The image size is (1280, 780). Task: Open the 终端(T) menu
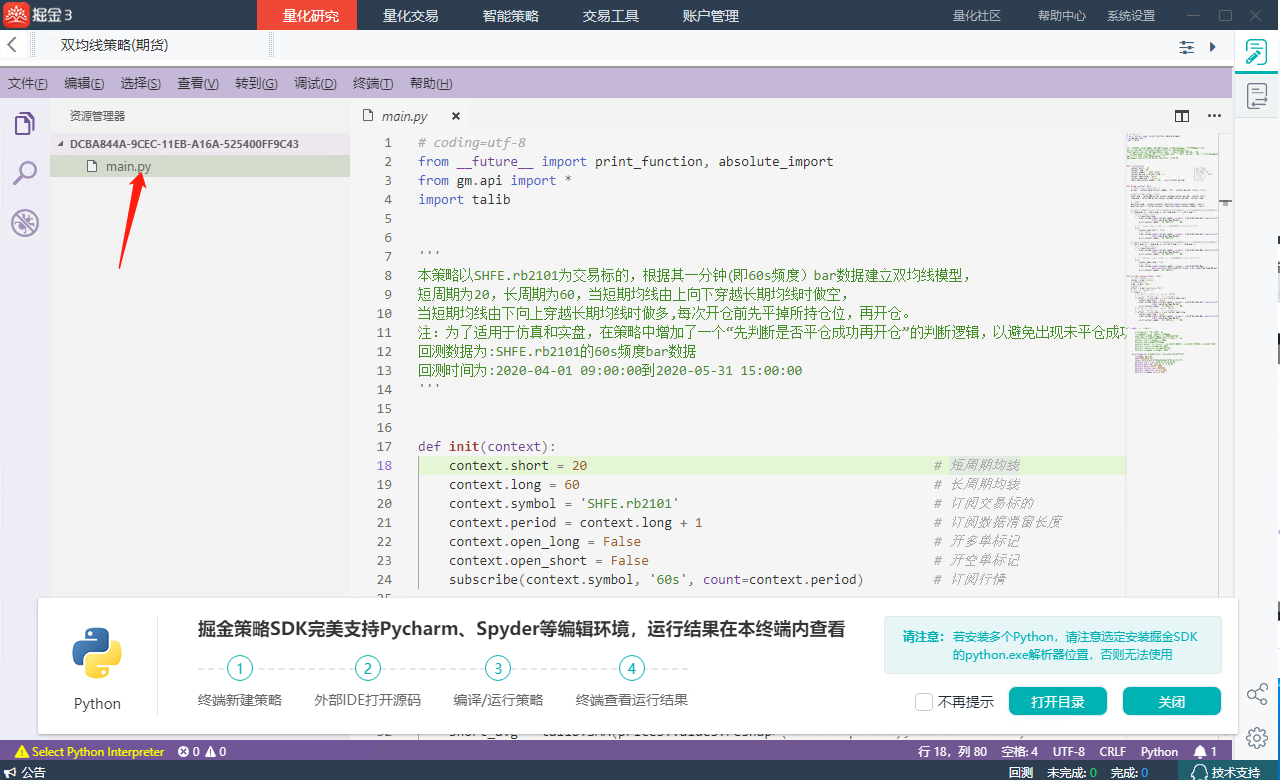(x=373, y=84)
